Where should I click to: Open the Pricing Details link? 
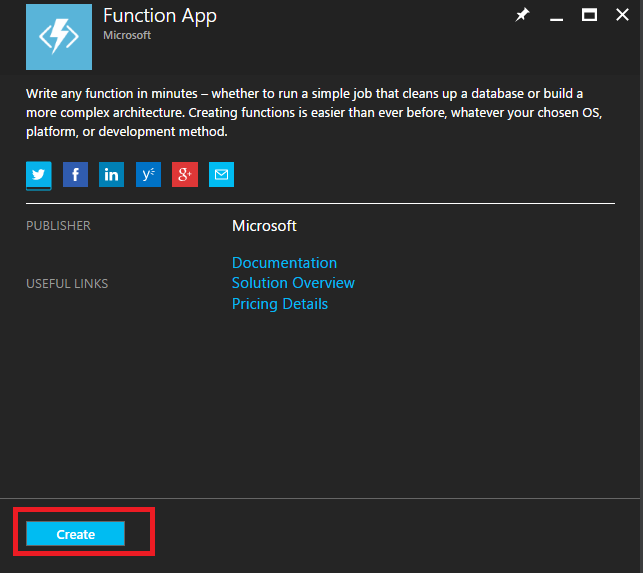280,304
